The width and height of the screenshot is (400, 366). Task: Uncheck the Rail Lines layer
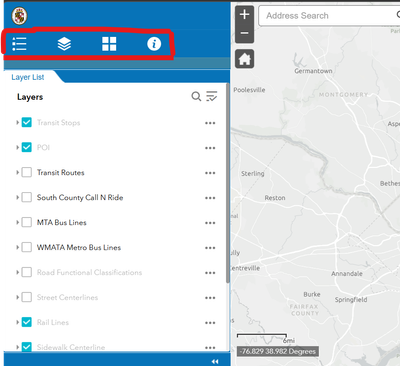tap(27, 322)
